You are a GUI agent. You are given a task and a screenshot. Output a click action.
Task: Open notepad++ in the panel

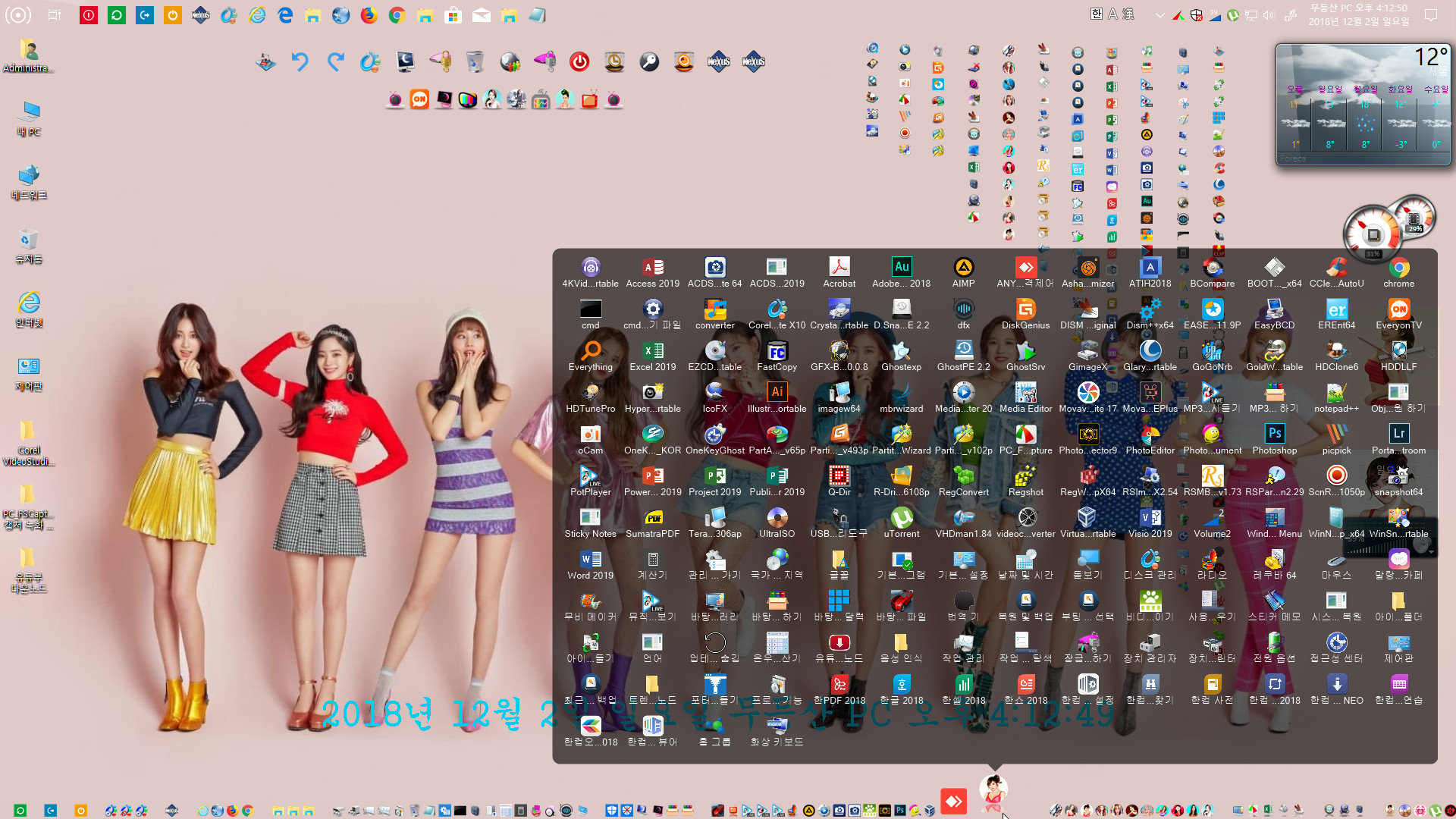(1336, 397)
